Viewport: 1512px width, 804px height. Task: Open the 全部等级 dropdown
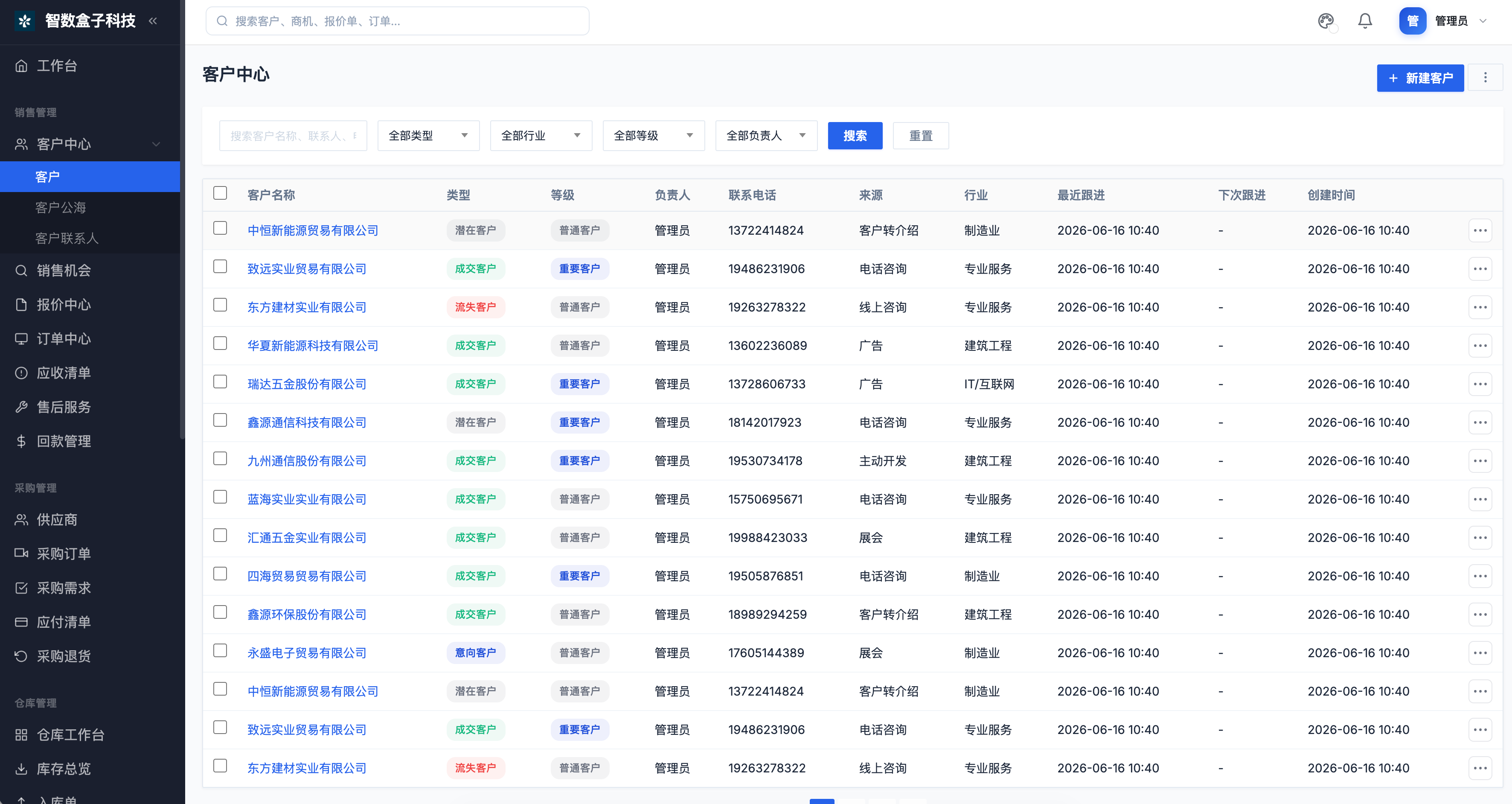[654, 136]
